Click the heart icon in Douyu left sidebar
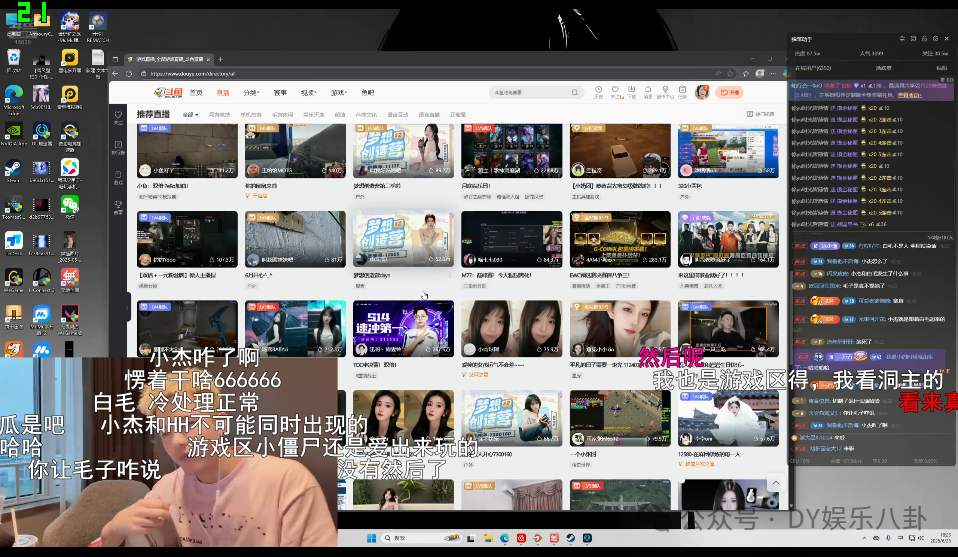This screenshot has height=557, width=958. [119, 115]
